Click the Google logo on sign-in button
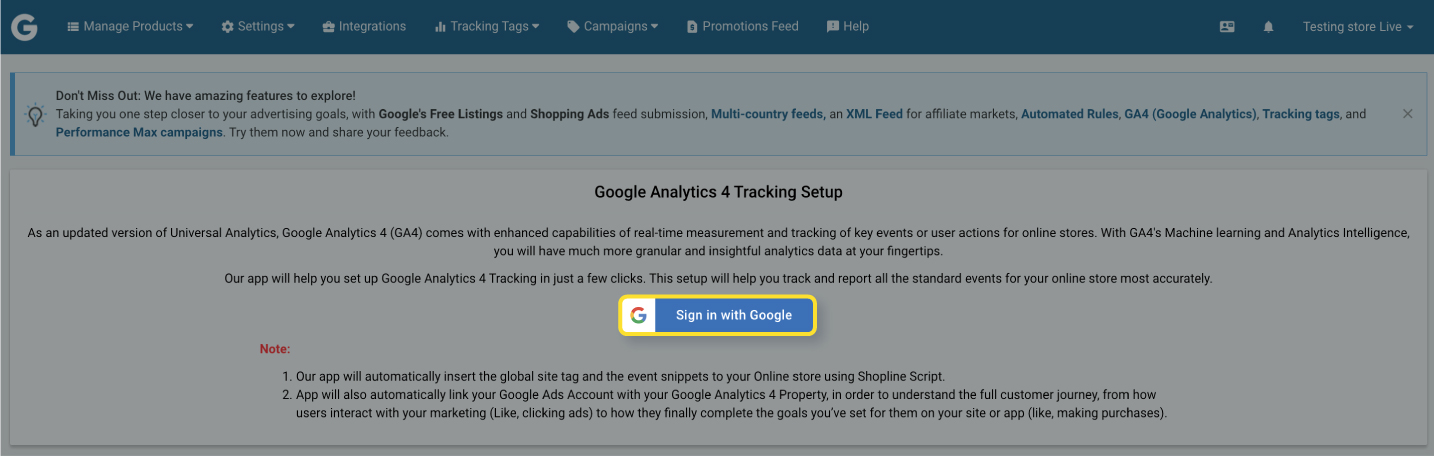1434x456 pixels. pyautogui.click(x=638, y=315)
